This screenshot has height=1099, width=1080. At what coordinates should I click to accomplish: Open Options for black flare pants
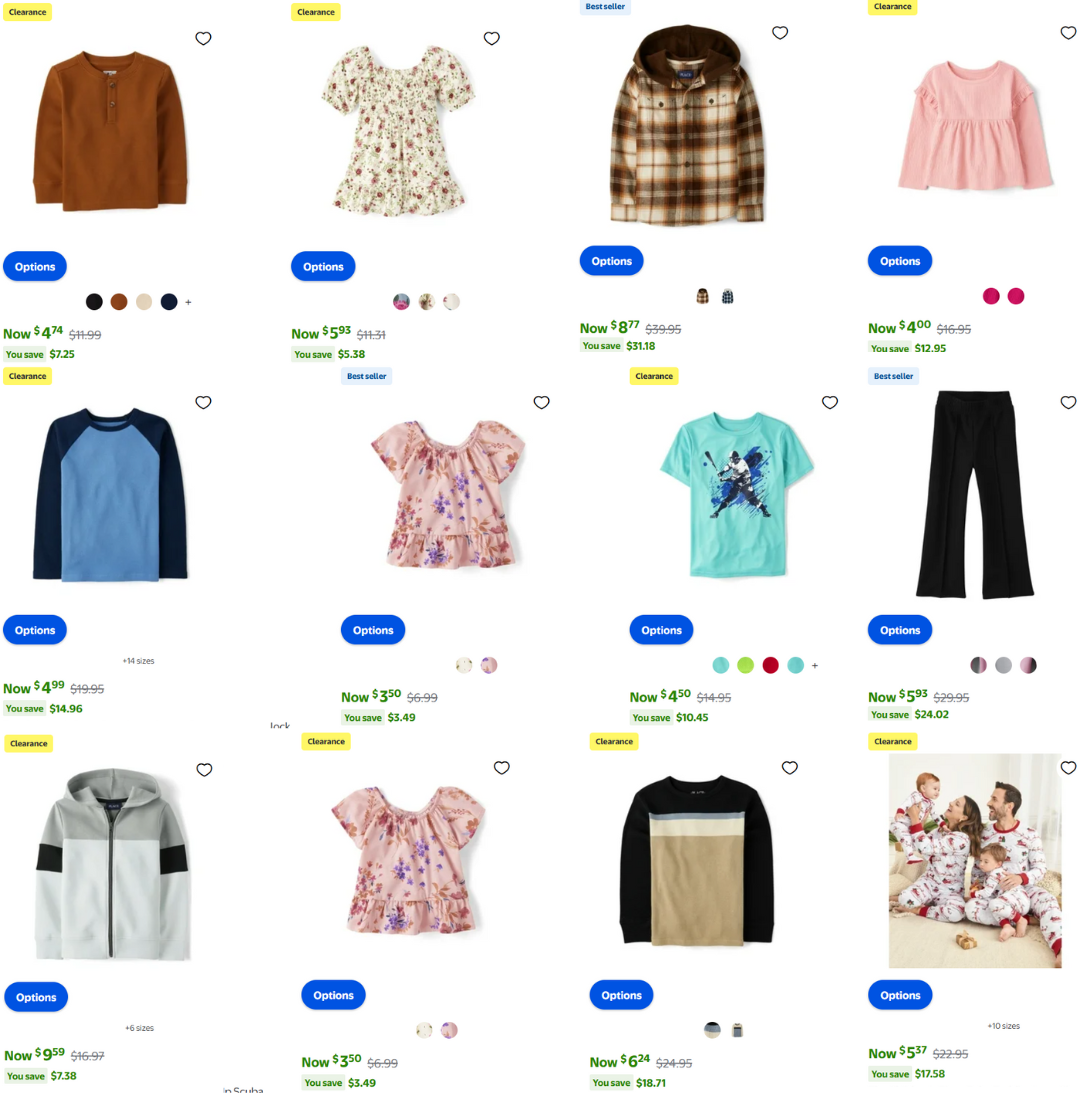tap(900, 630)
